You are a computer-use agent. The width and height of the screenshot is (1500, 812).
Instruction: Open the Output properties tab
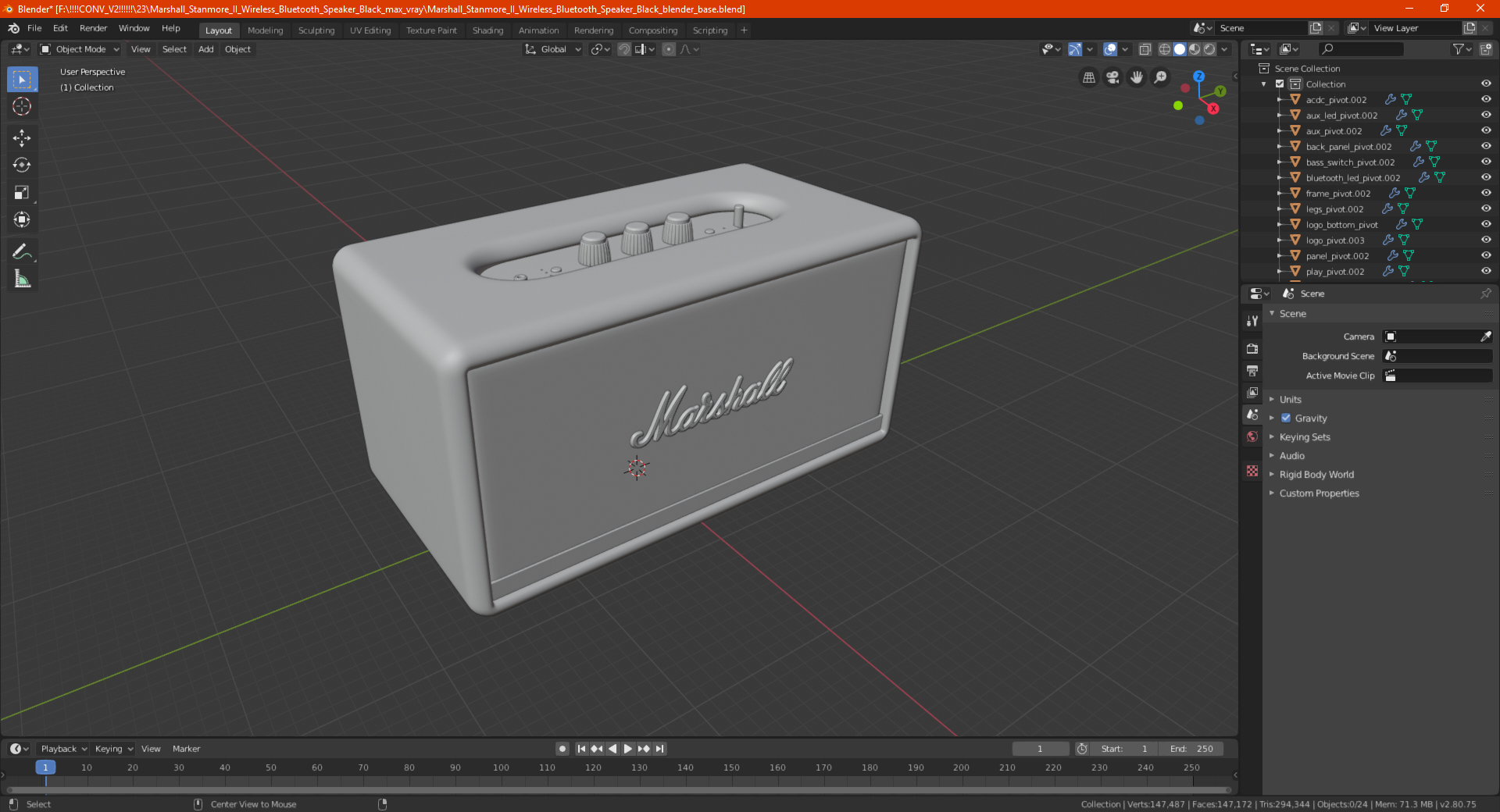coord(1252,371)
